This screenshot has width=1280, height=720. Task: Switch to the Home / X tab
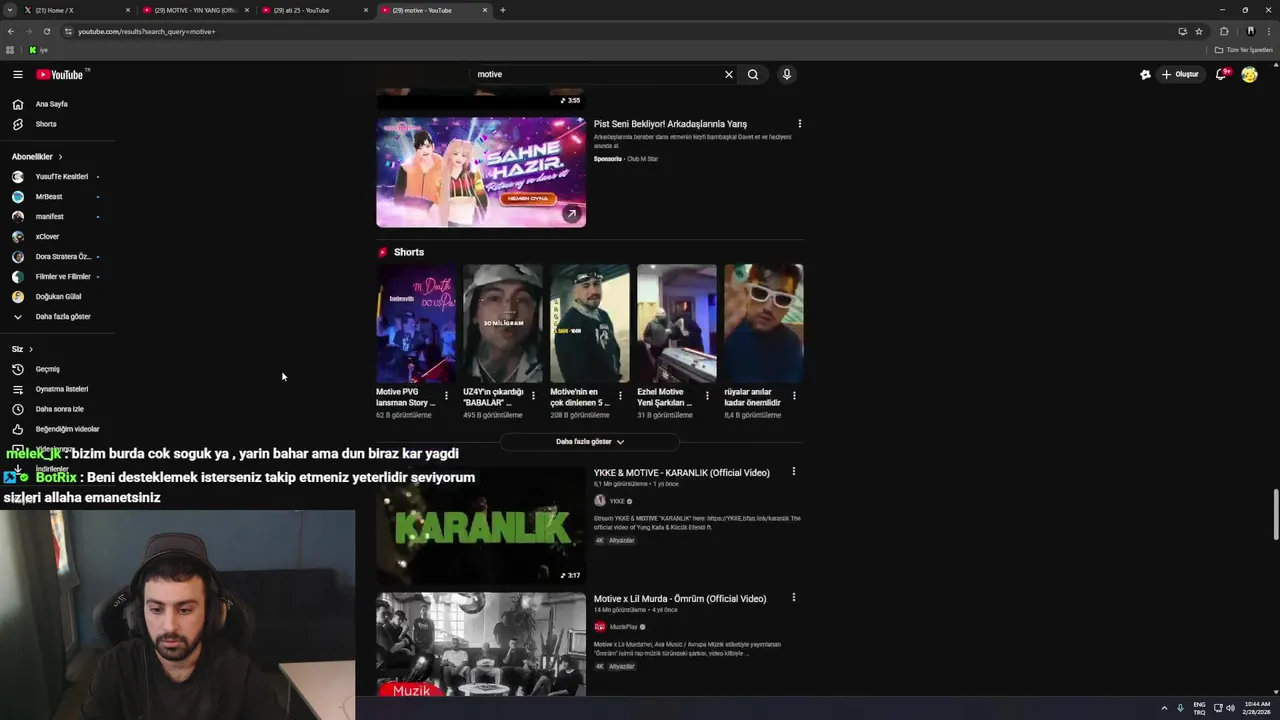tap(76, 10)
